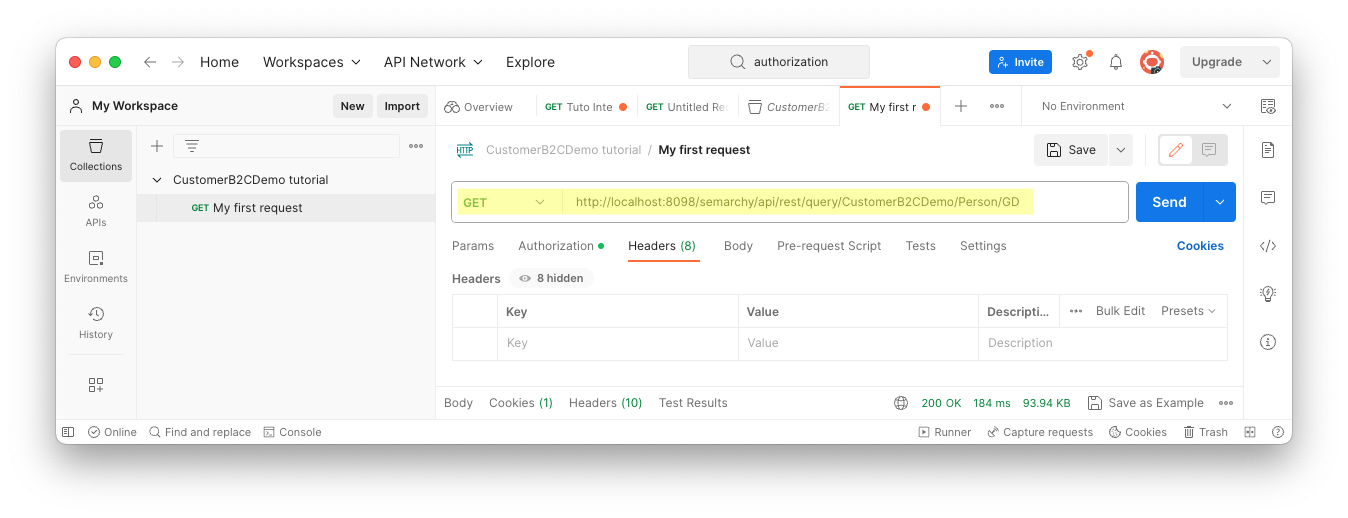Open the No Environment selector
This screenshot has height=518, width=1348.
1136,106
